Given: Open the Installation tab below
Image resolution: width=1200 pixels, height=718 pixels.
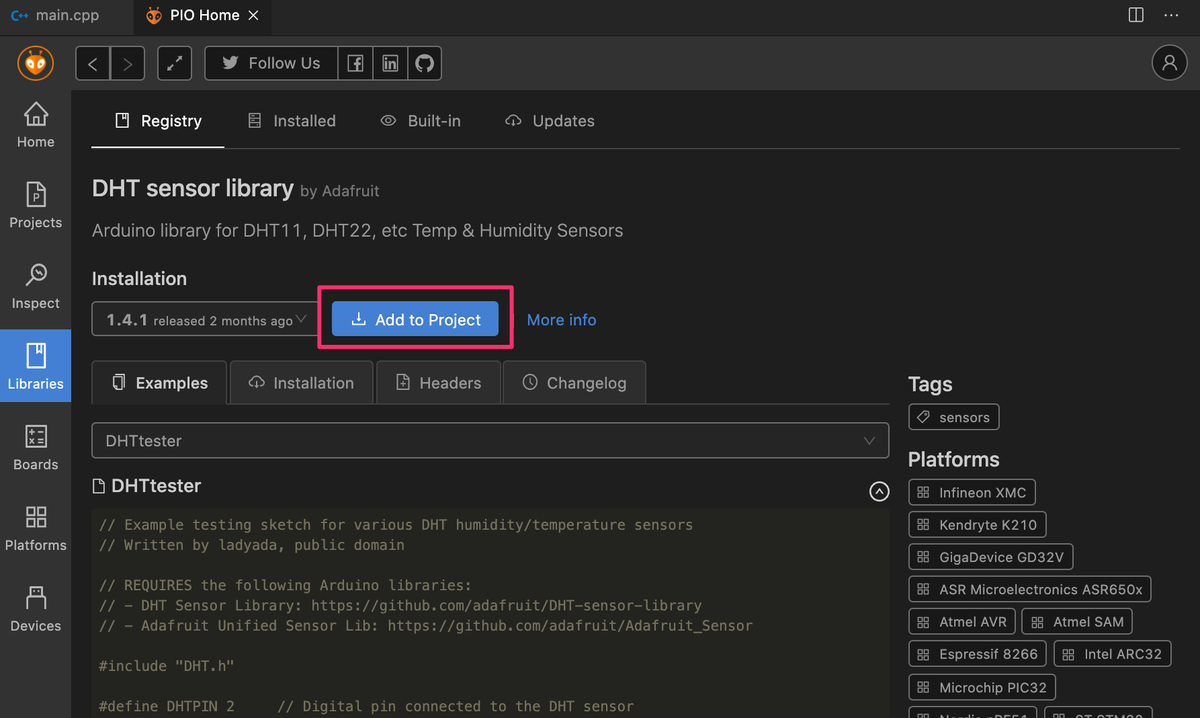Looking at the screenshot, I should (301, 383).
